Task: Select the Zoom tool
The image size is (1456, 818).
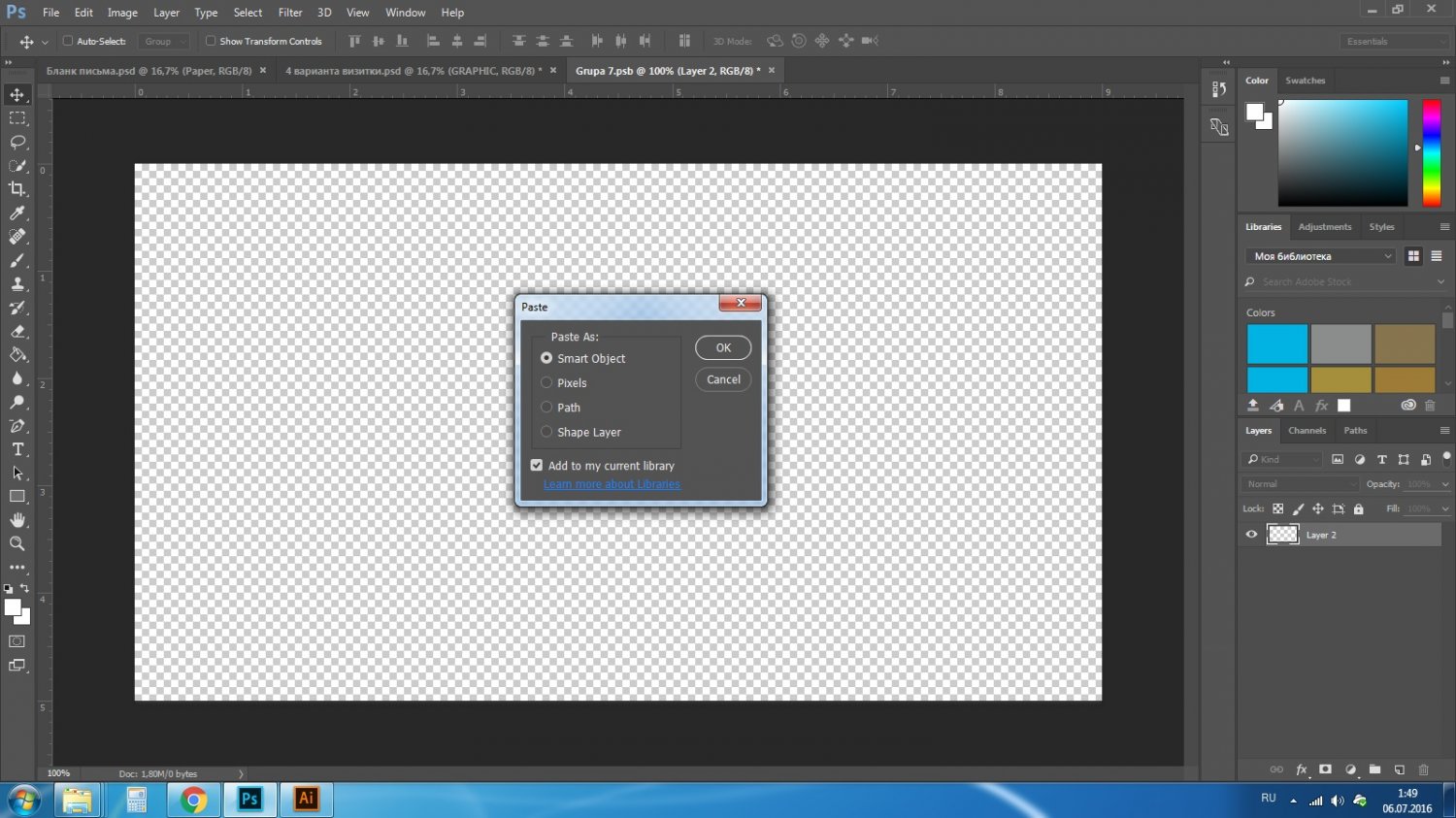Action: tap(17, 544)
